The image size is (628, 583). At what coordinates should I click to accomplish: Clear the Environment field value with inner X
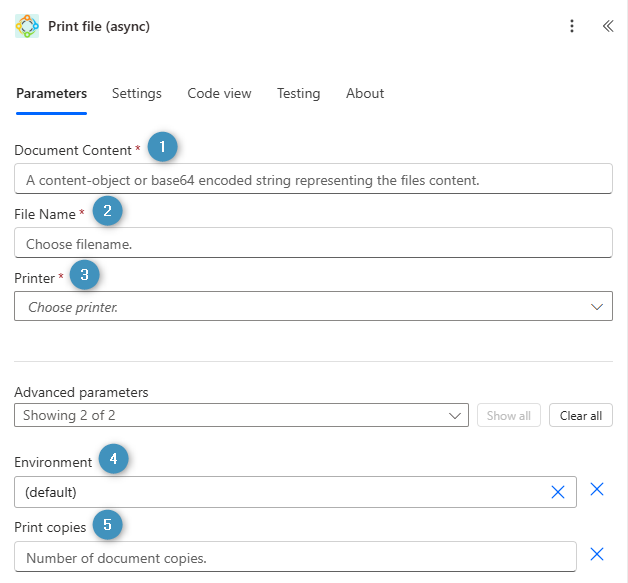tap(558, 492)
